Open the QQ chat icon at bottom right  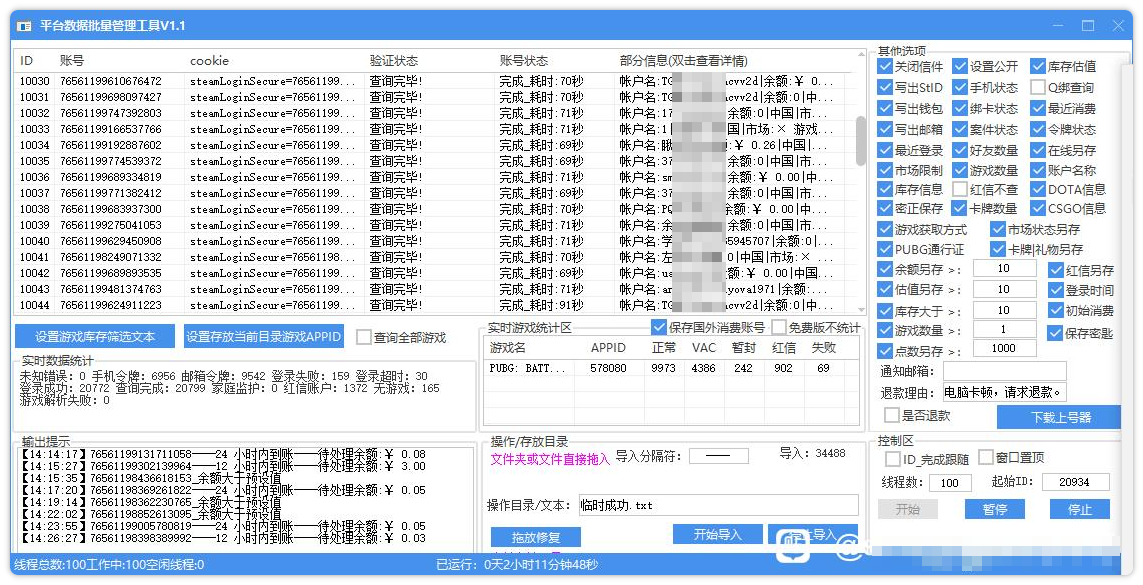792,545
